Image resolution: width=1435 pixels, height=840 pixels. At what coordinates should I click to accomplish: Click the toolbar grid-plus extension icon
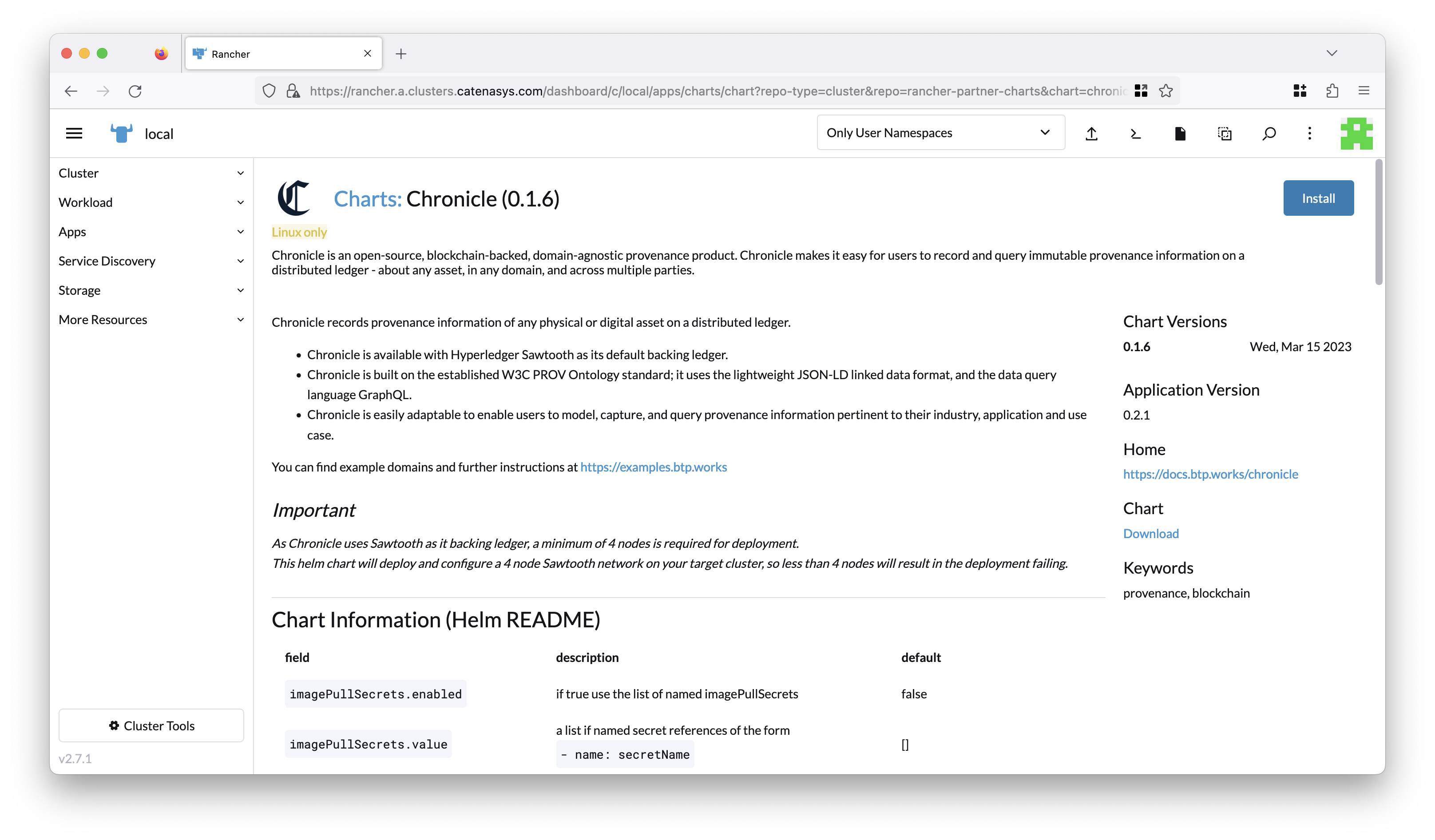(1300, 91)
